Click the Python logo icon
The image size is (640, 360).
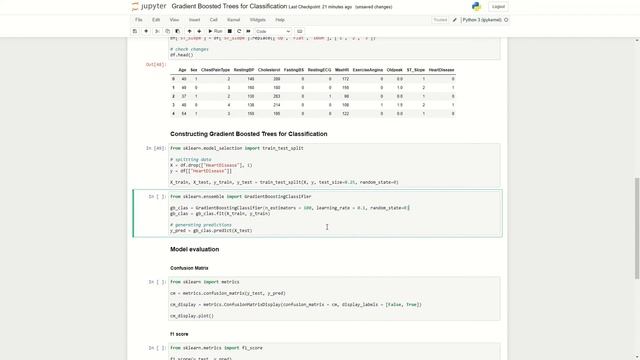(x=476, y=7)
